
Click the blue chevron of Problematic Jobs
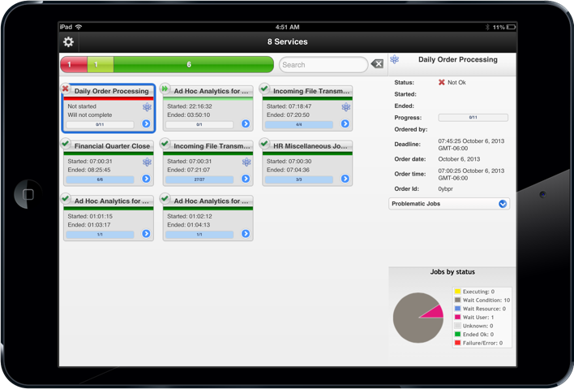click(503, 204)
